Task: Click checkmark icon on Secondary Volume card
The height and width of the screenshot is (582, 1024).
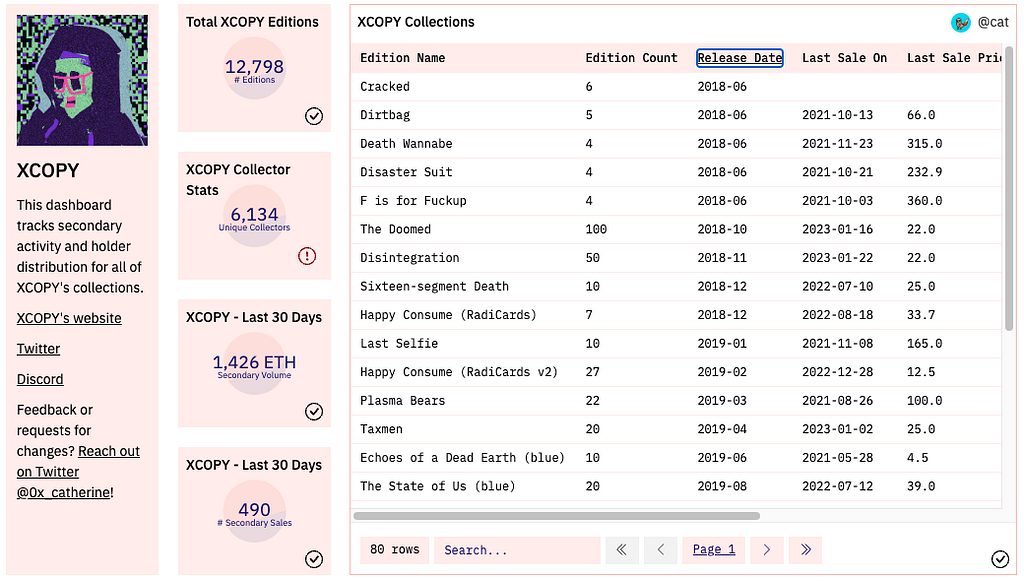Action: coord(314,411)
